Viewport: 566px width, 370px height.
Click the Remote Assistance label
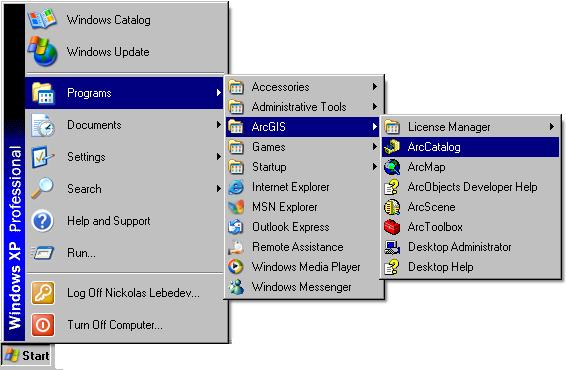coord(298,247)
